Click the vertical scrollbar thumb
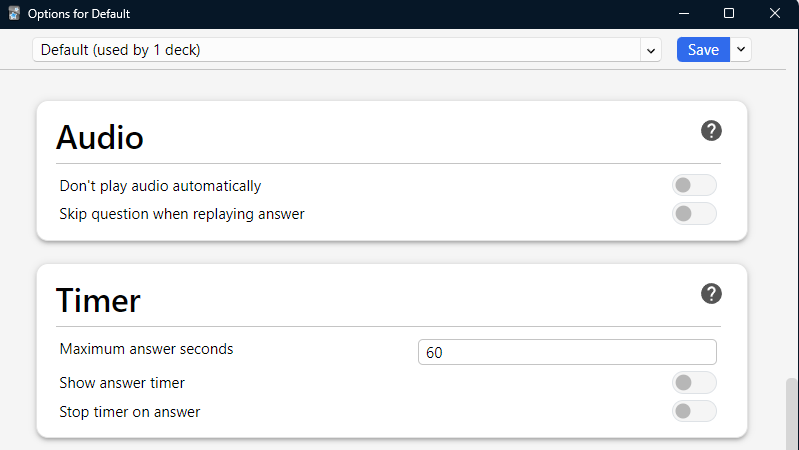The height and width of the screenshot is (450, 799). click(791, 413)
